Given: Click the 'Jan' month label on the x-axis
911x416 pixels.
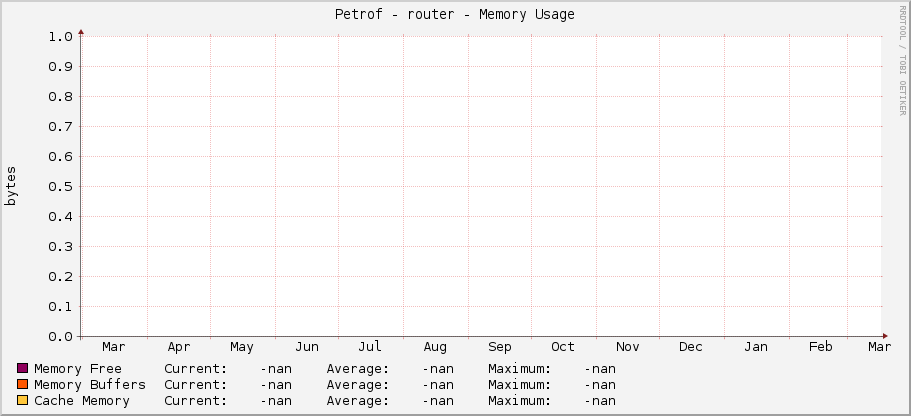Looking at the screenshot, I should point(756,347).
